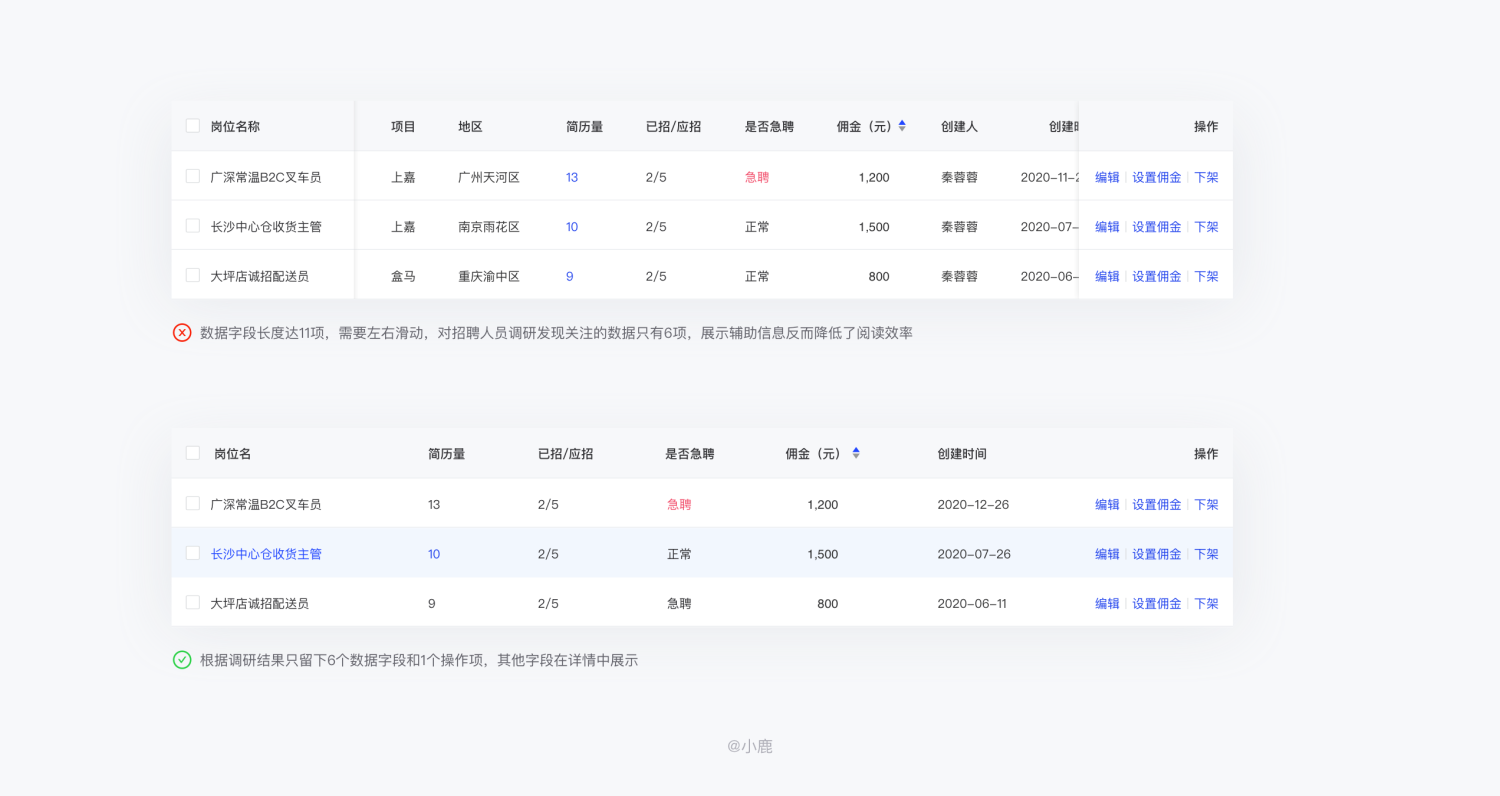
Task: Tick the checkbox in the 2020-12-26 row
Action: 193,503
